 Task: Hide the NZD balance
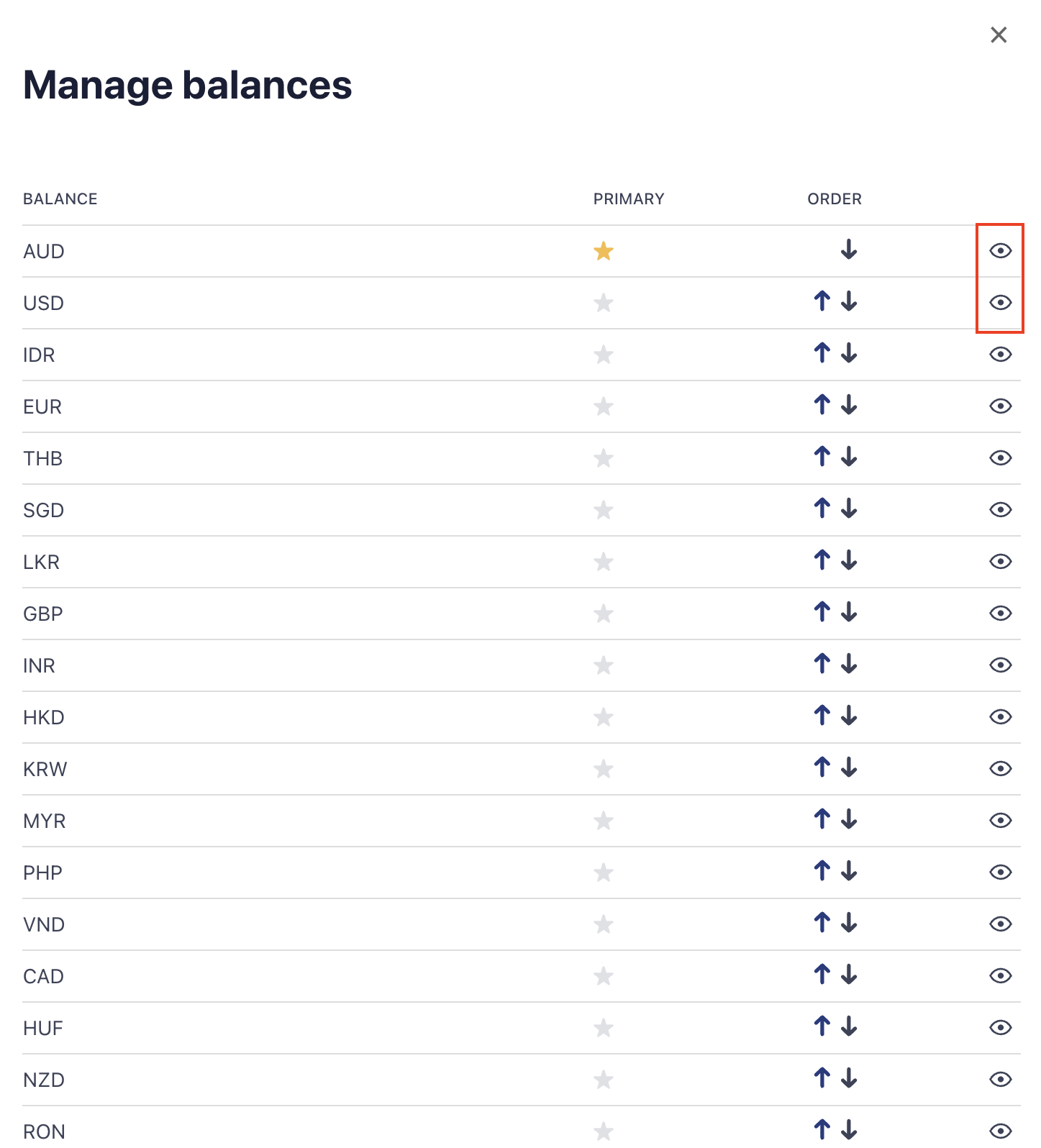(x=1000, y=1079)
